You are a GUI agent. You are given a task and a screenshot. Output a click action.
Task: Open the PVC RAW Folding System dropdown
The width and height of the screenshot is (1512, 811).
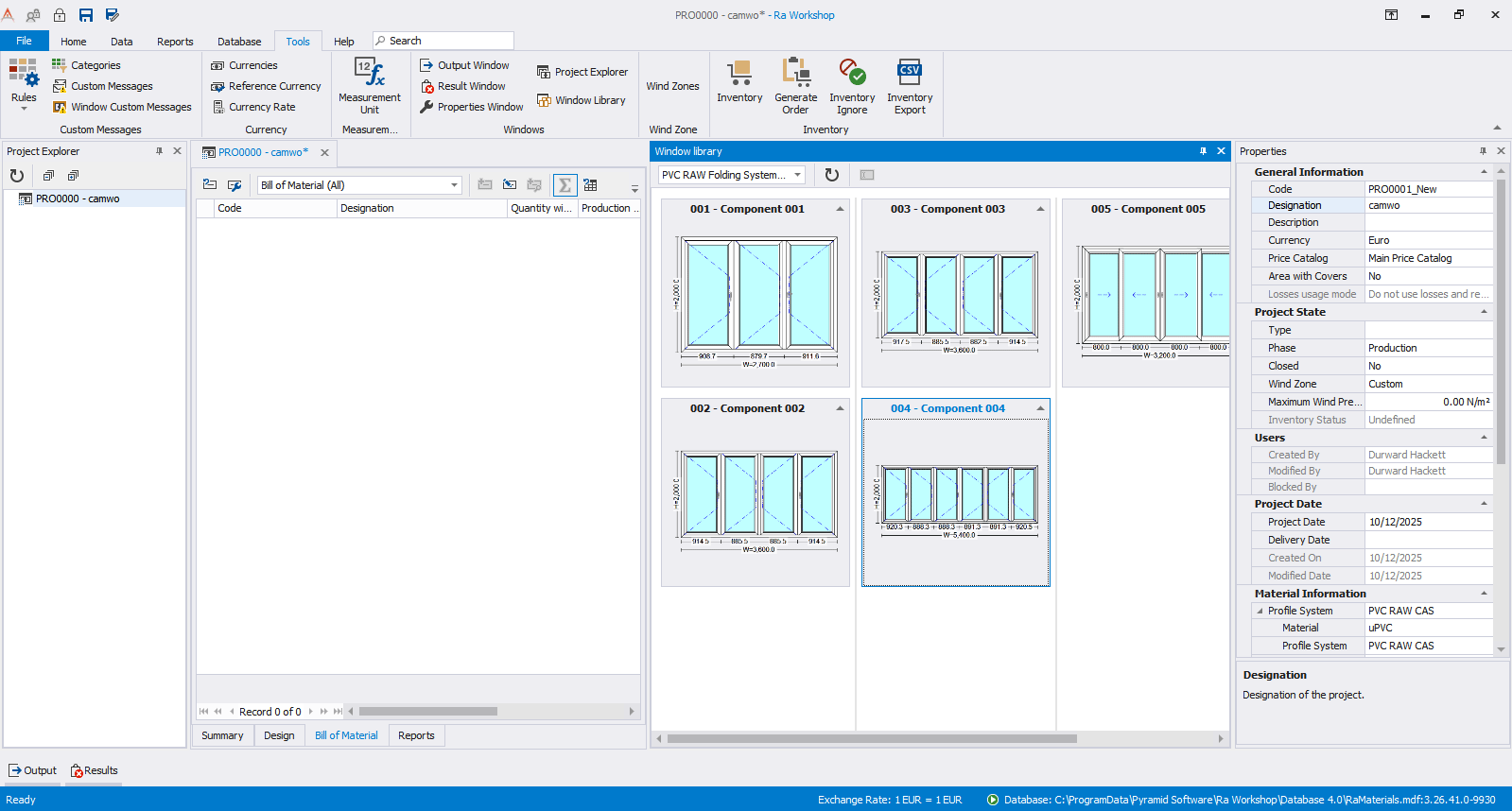797,175
